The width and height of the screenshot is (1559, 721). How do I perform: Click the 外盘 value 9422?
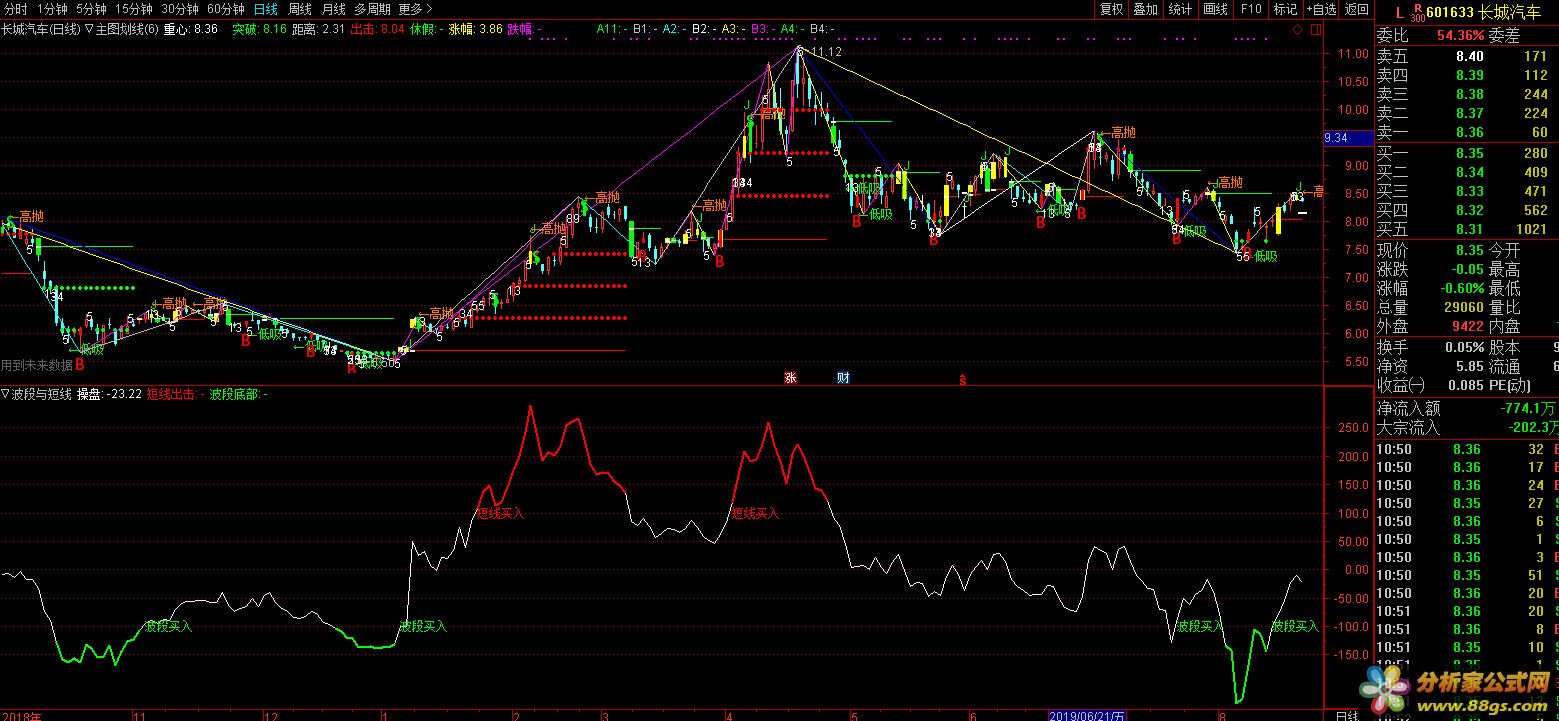point(1468,326)
